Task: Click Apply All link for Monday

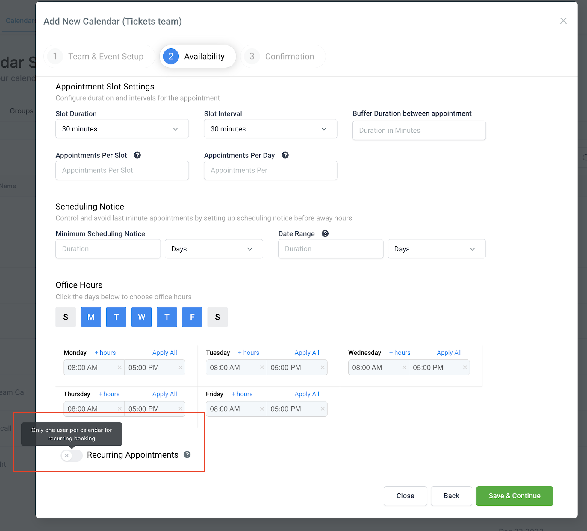Action: tap(165, 353)
